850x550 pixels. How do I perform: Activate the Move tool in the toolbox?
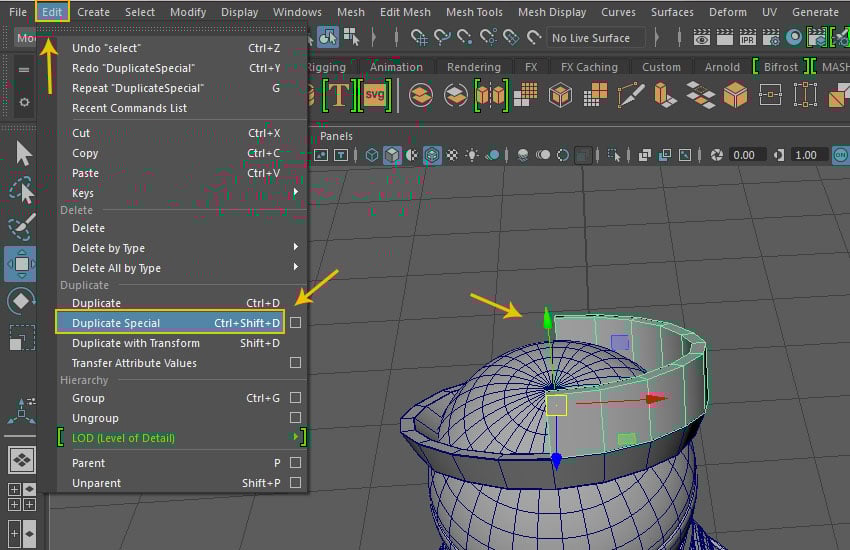(x=21, y=264)
